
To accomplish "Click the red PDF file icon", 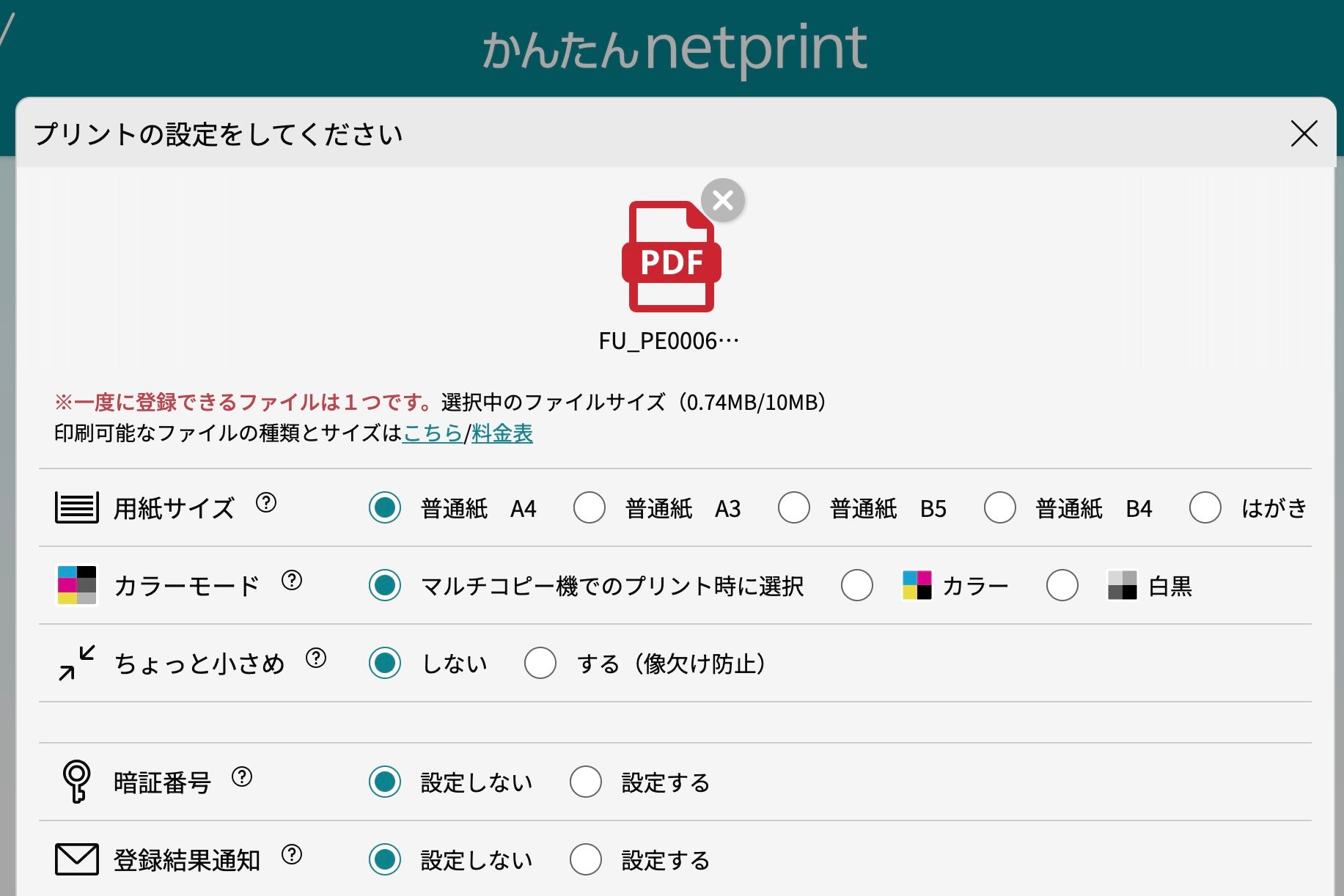I will pos(671,257).
